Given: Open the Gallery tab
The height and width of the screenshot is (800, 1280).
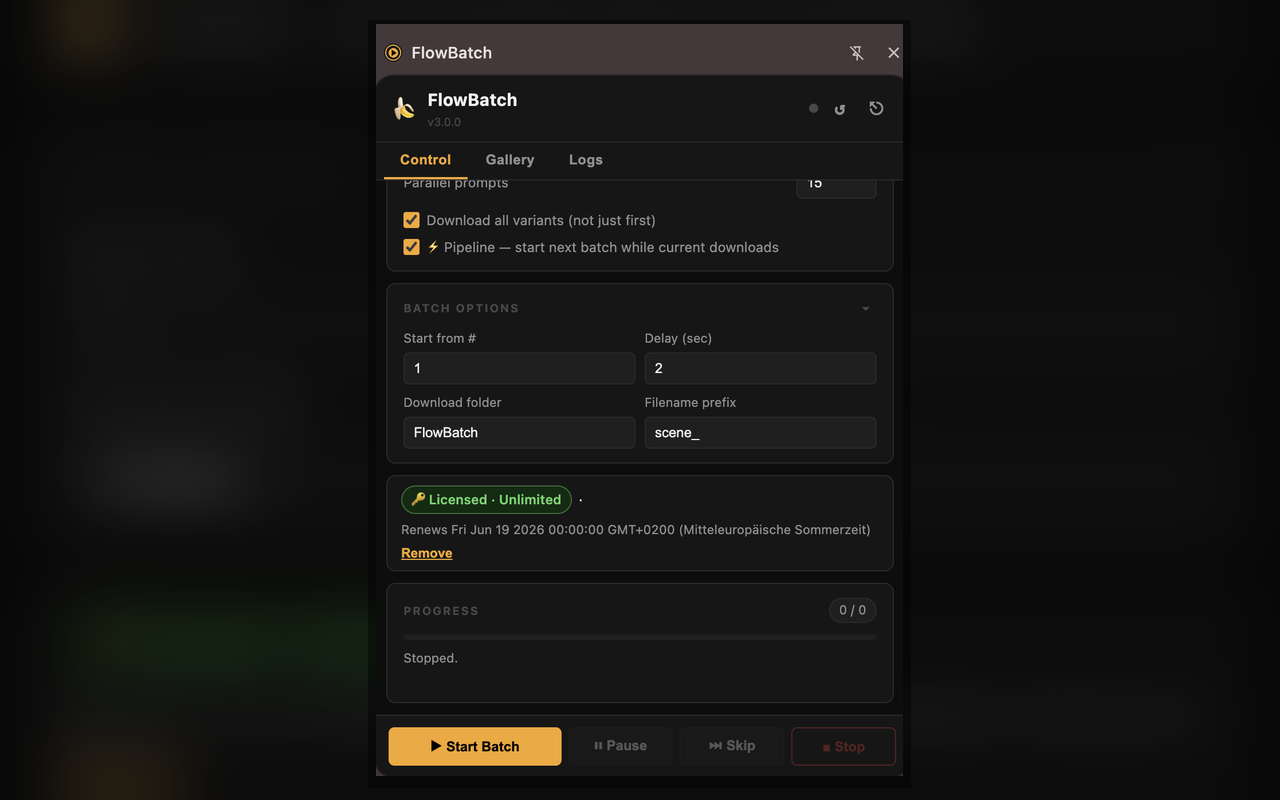Looking at the screenshot, I should tap(510, 160).
